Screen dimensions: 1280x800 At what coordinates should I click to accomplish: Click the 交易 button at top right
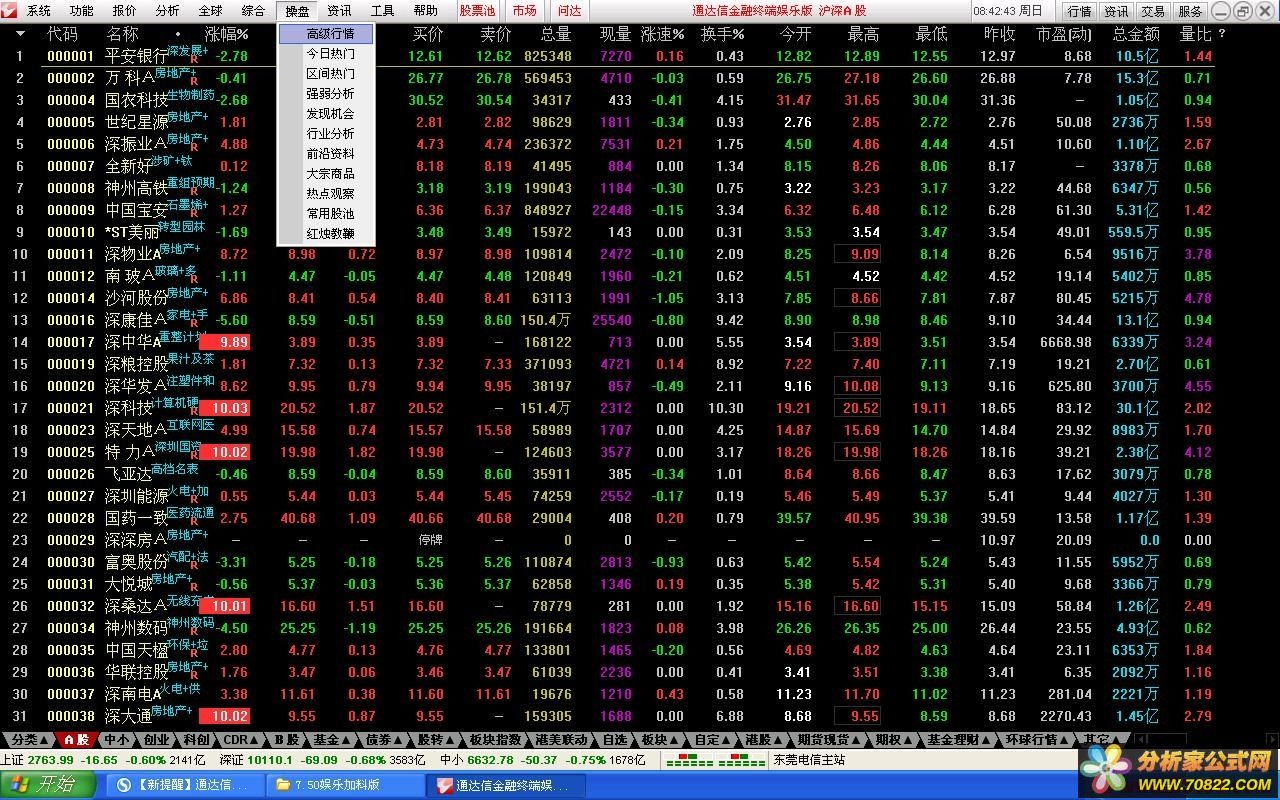[1153, 12]
